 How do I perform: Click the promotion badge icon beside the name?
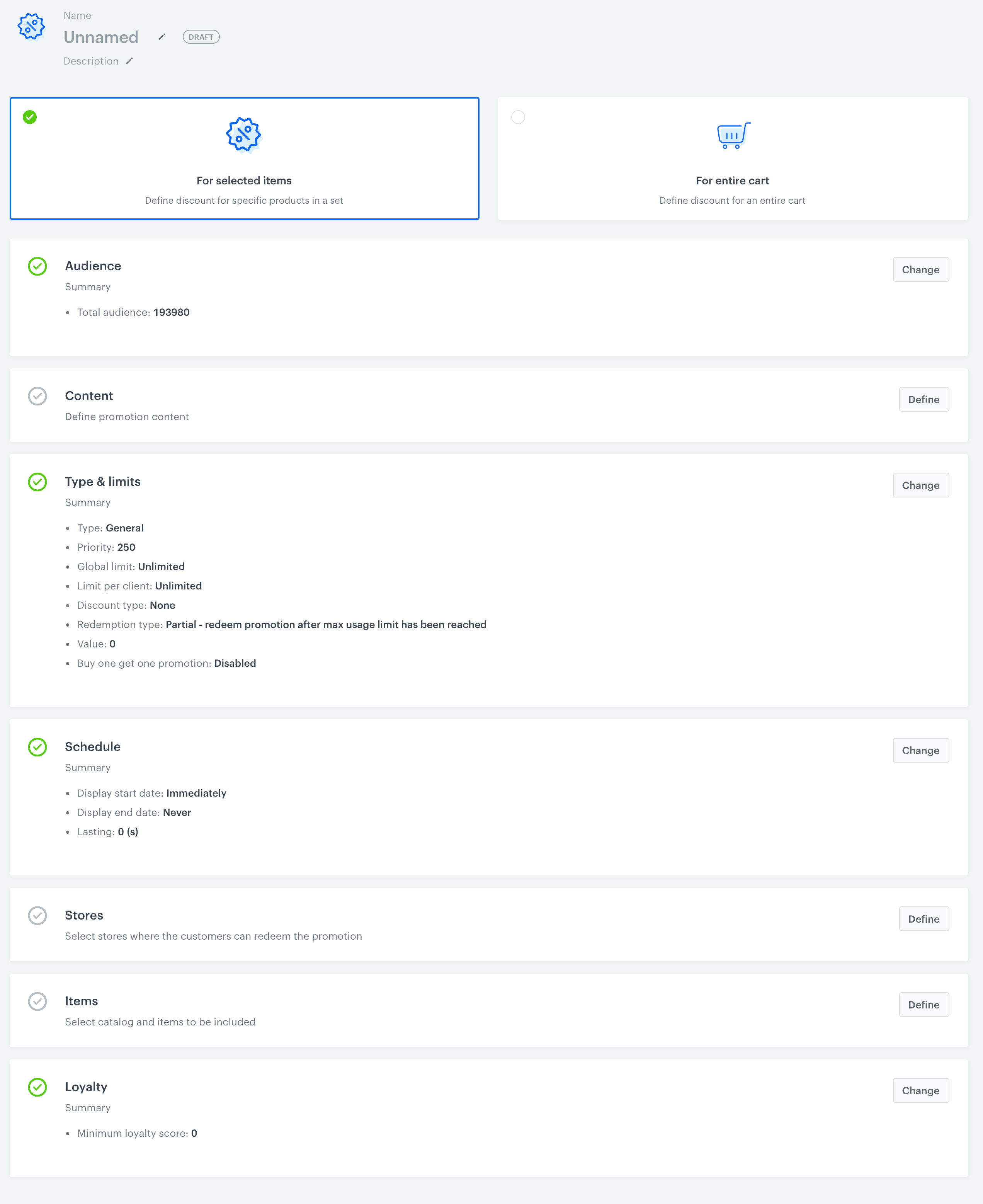point(31,27)
